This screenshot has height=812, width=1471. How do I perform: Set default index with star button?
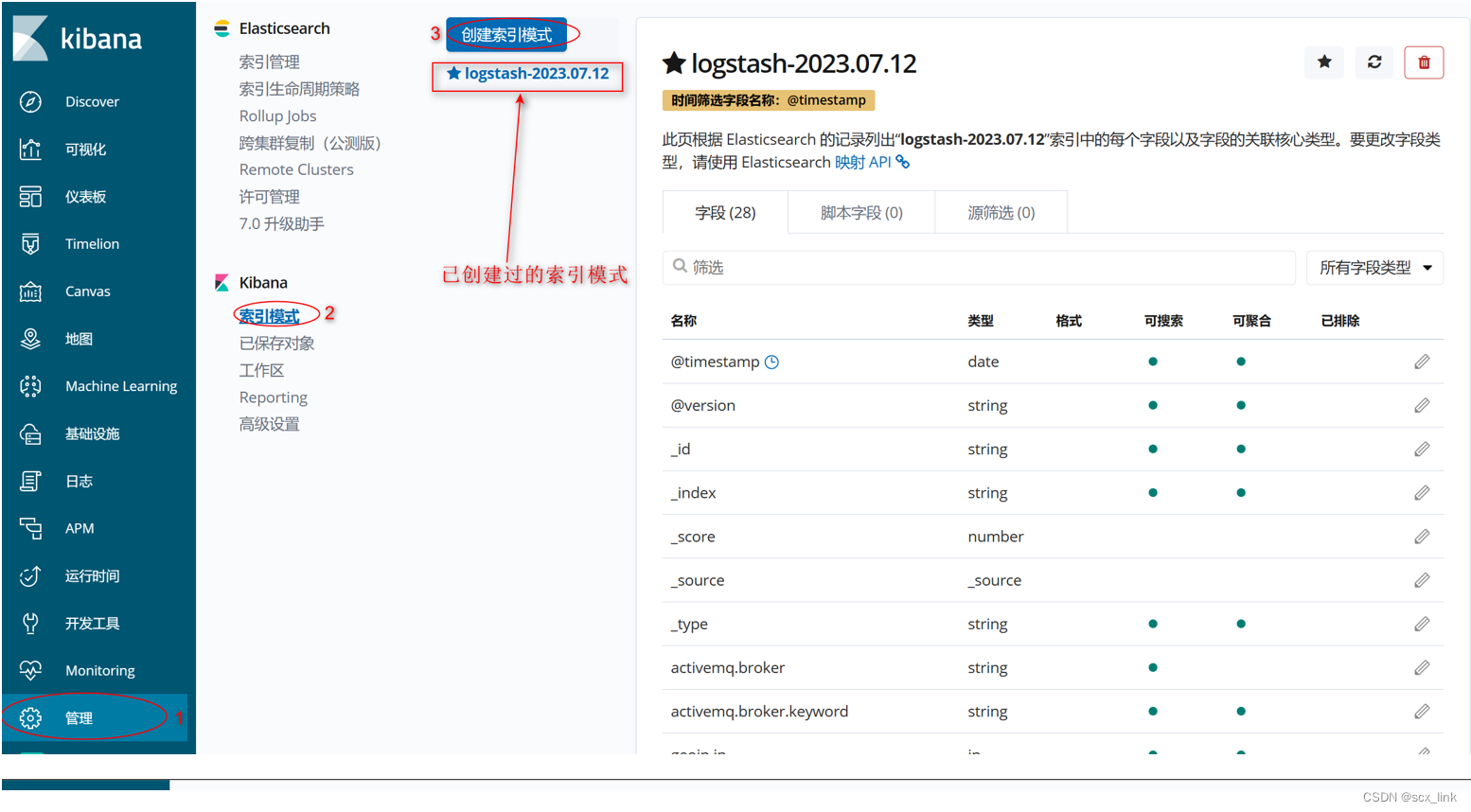(x=1324, y=62)
